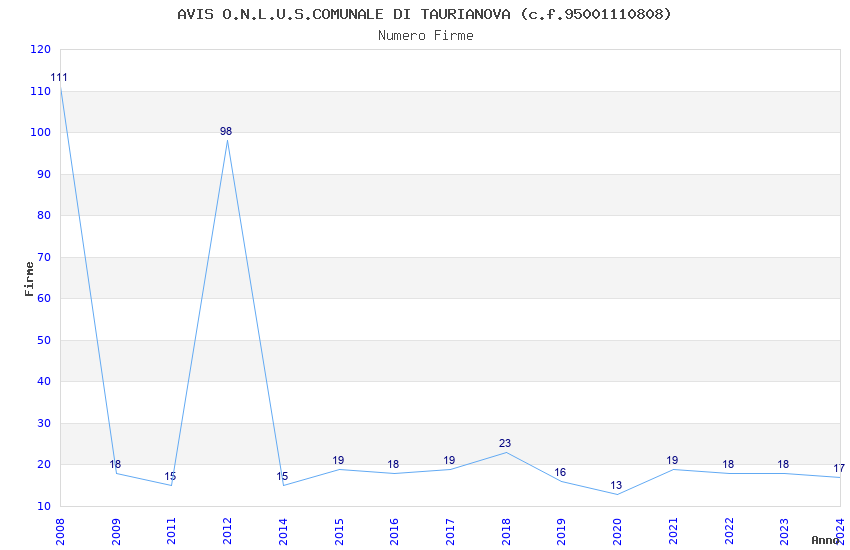Click the 100 tick label on y-axis
The image size is (850, 550).
point(41,132)
